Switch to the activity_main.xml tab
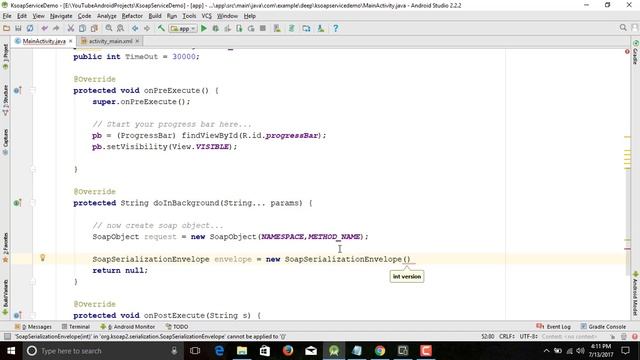 (x=110, y=41)
